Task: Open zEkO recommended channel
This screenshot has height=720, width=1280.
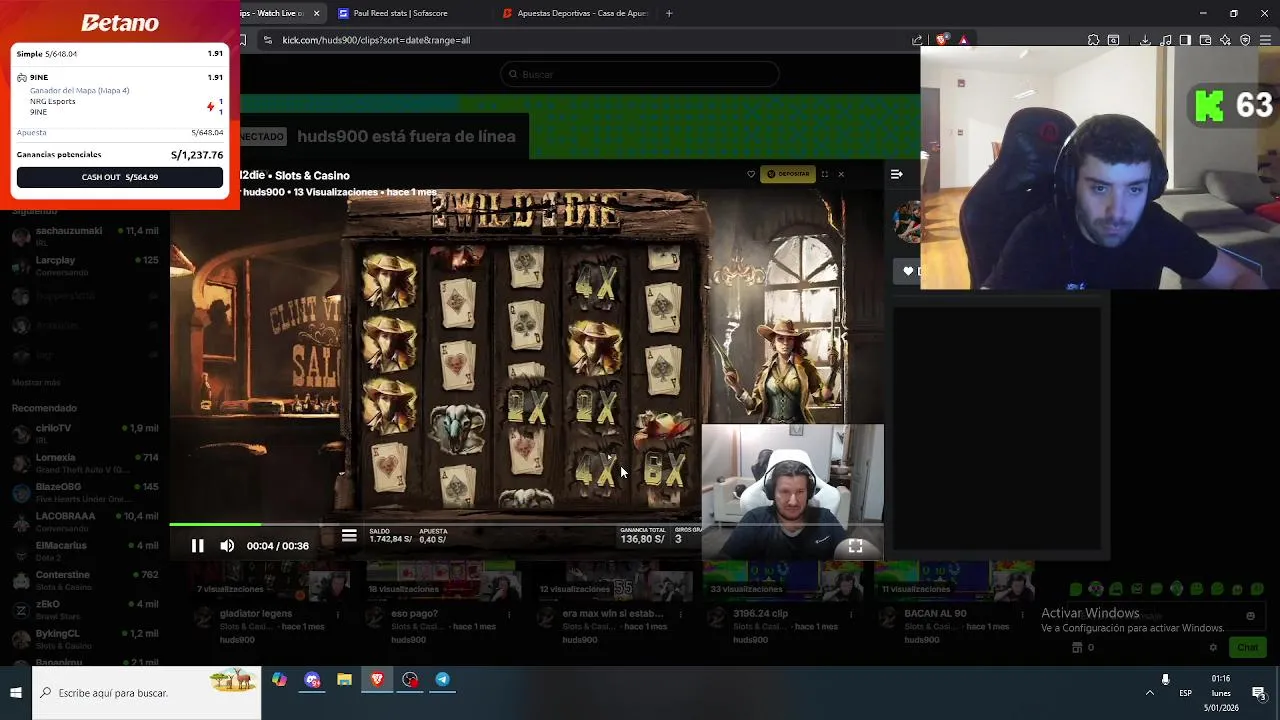Action: 85,609
